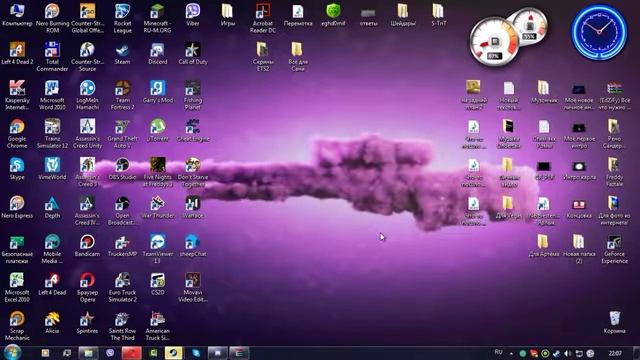Select the Warface desktop icon
Viewport: 640px width, 360px height.
point(193,207)
